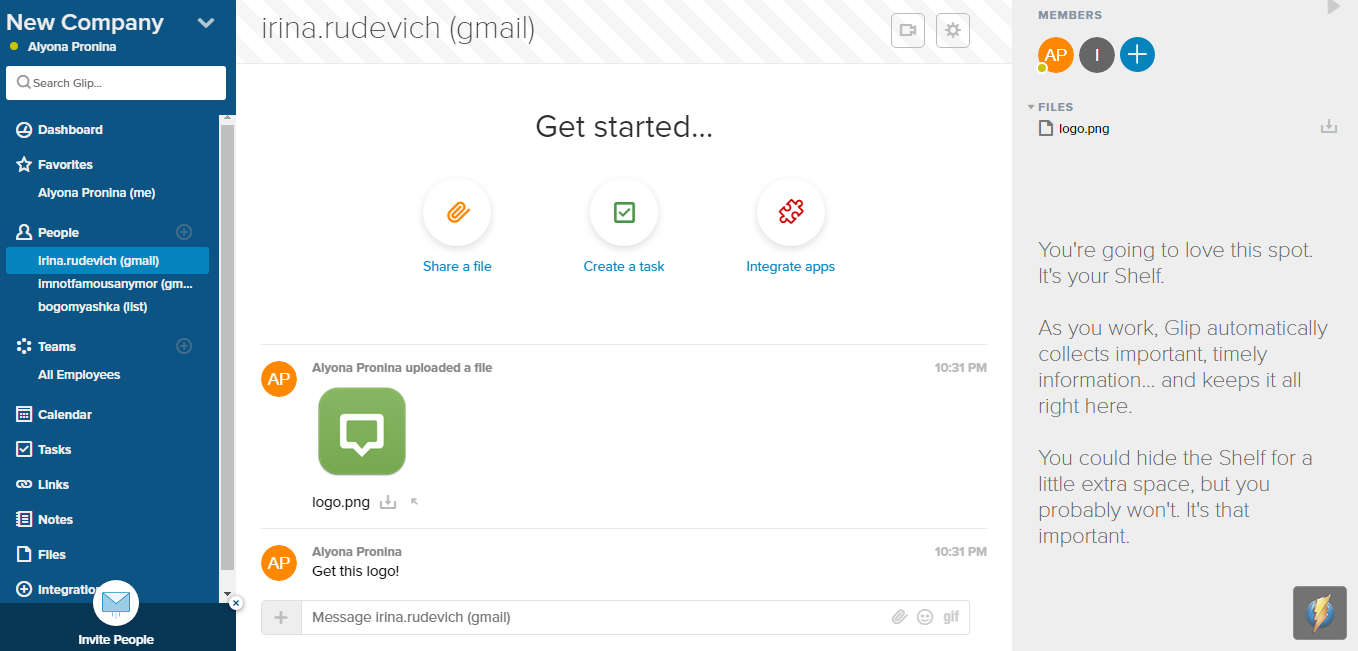1358x651 pixels.
Task: Open the emoji picker in message box
Action: 925,617
